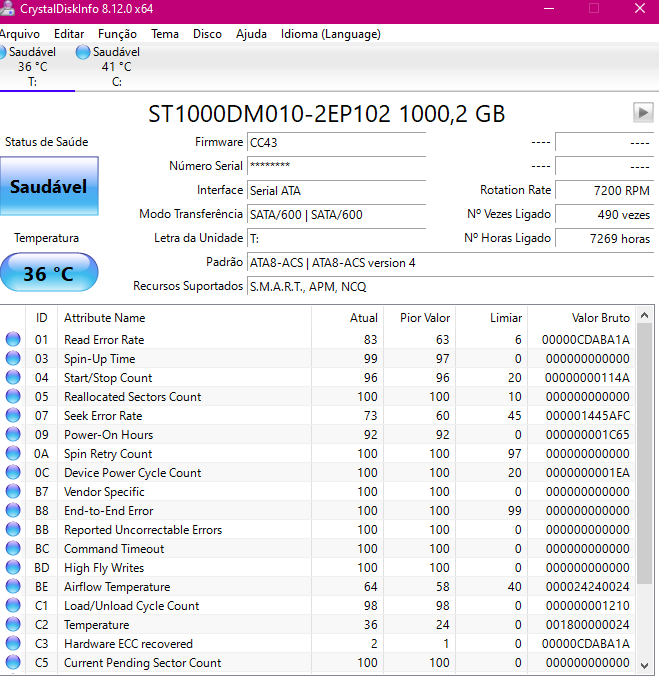Click the Recursos Suportados field
The width and height of the screenshot is (659, 684).
(450, 287)
